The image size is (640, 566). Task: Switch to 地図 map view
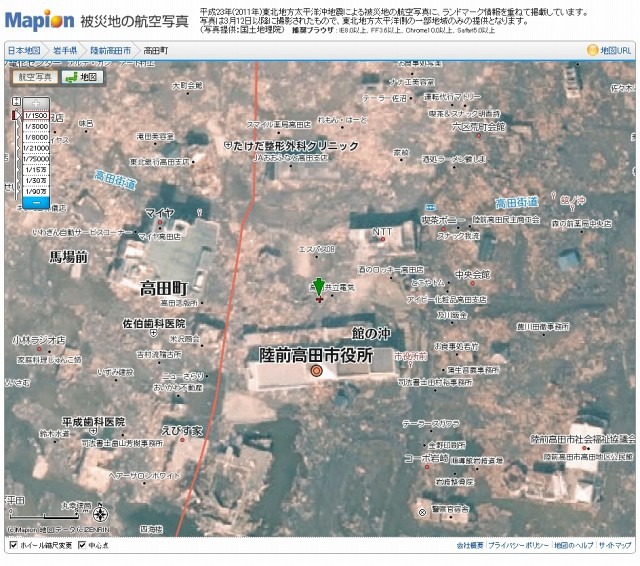82,77
